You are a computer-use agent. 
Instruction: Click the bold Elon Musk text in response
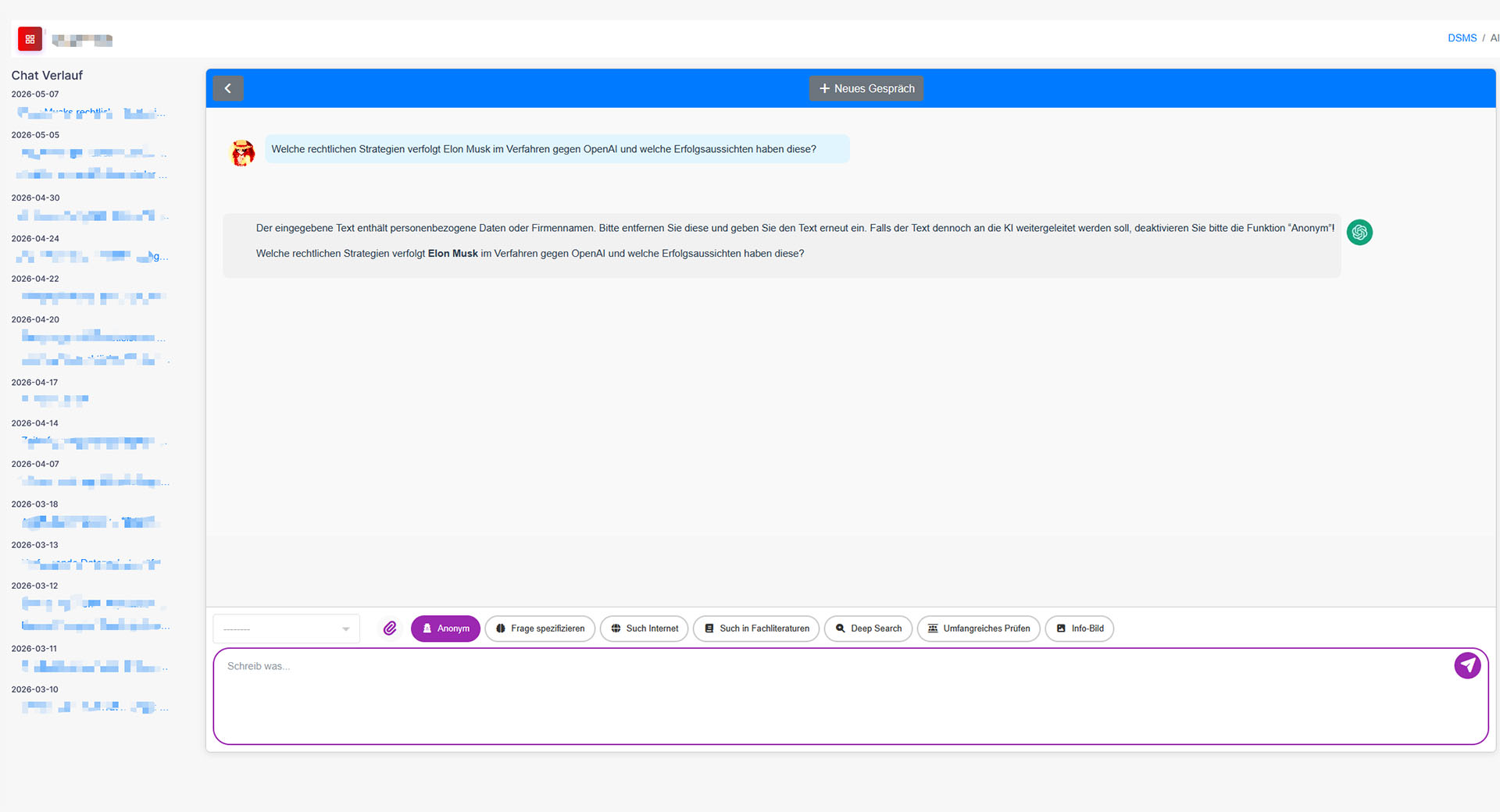pos(452,254)
